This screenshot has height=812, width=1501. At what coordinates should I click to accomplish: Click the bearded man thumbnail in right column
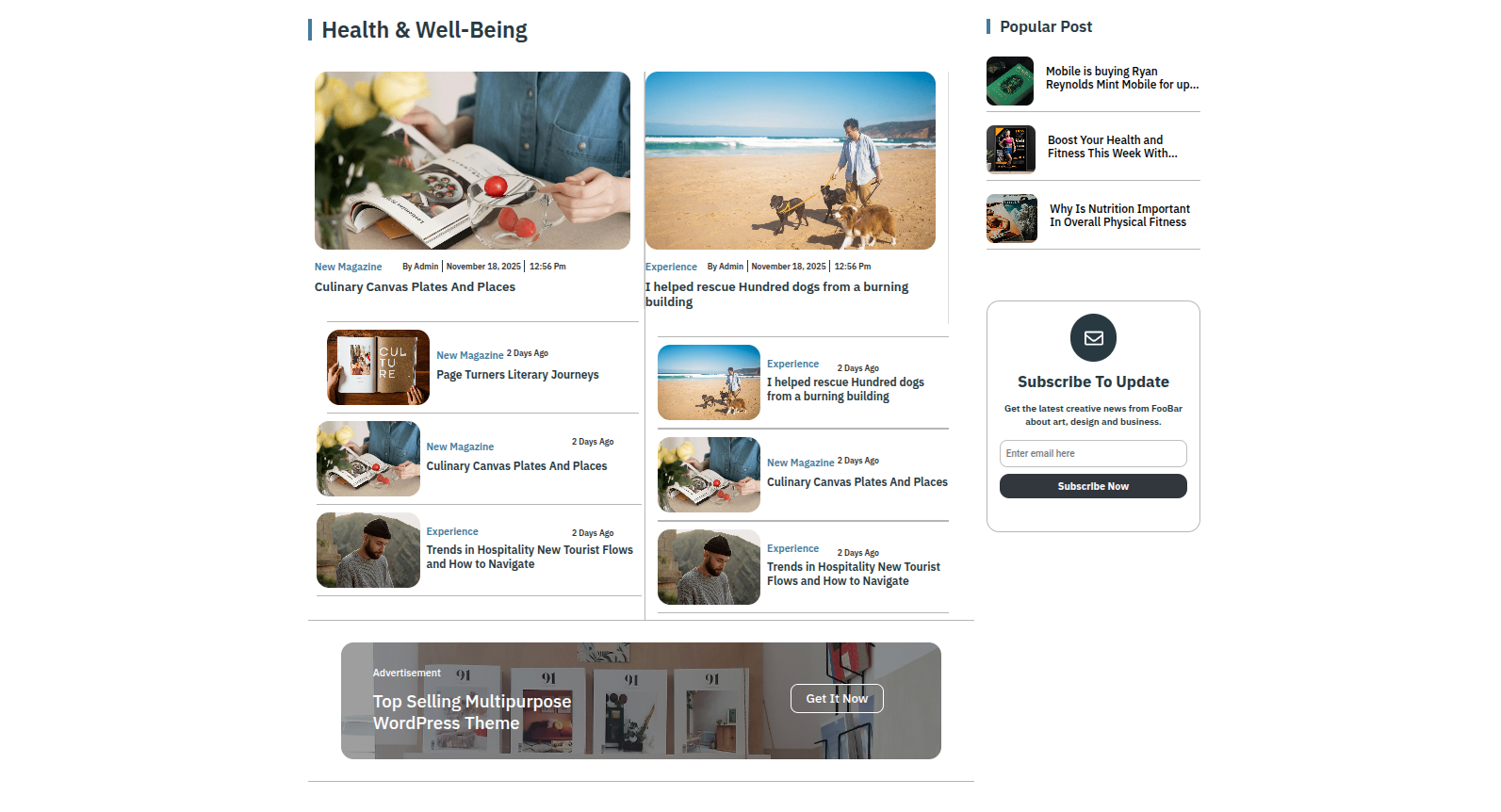709,567
